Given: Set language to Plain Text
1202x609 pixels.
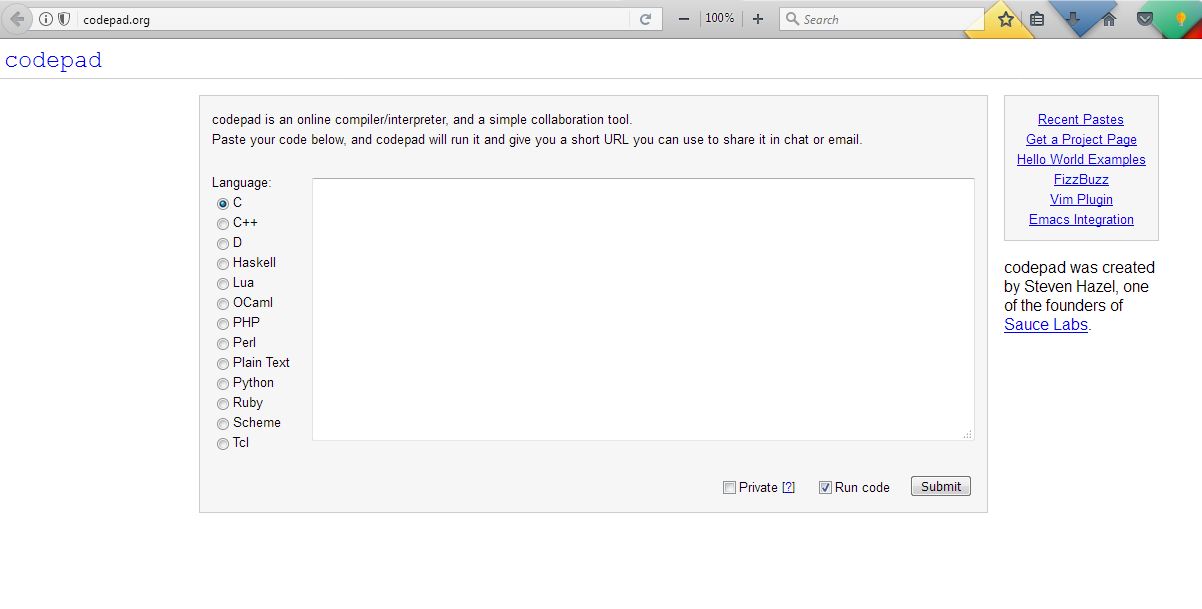Looking at the screenshot, I should click(x=223, y=363).
